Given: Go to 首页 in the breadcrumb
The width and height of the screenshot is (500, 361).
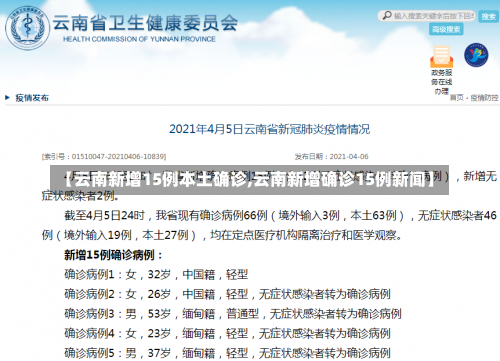Looking at the screenshot, I should point(456,98).
